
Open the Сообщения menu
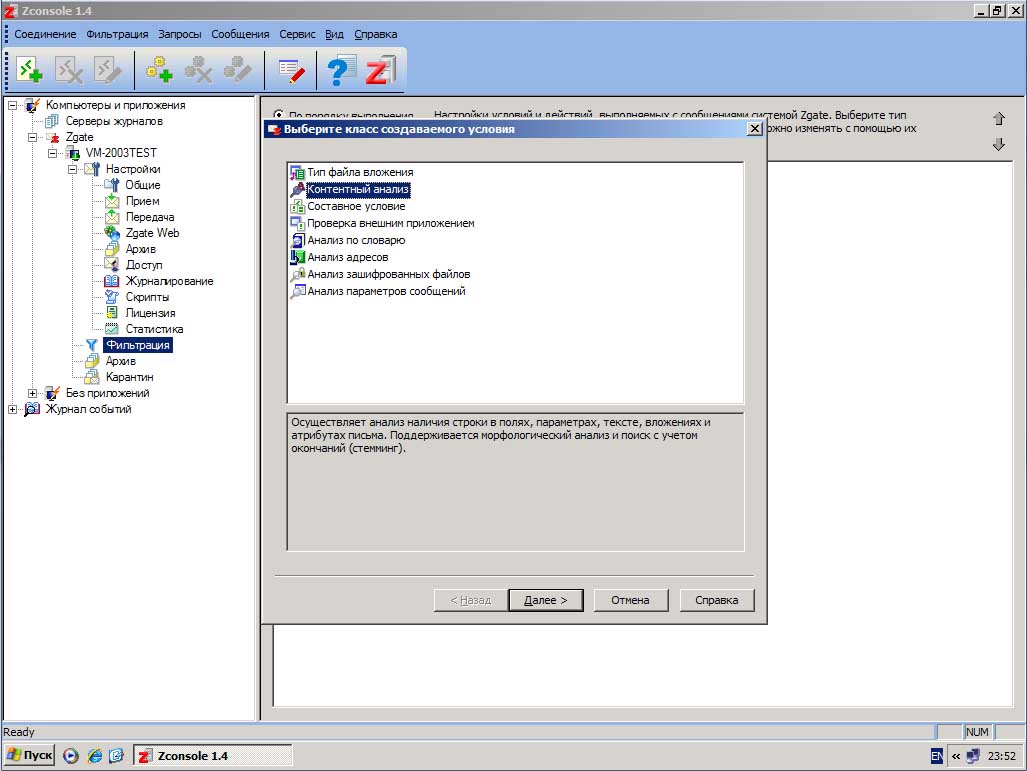[240, 34]
